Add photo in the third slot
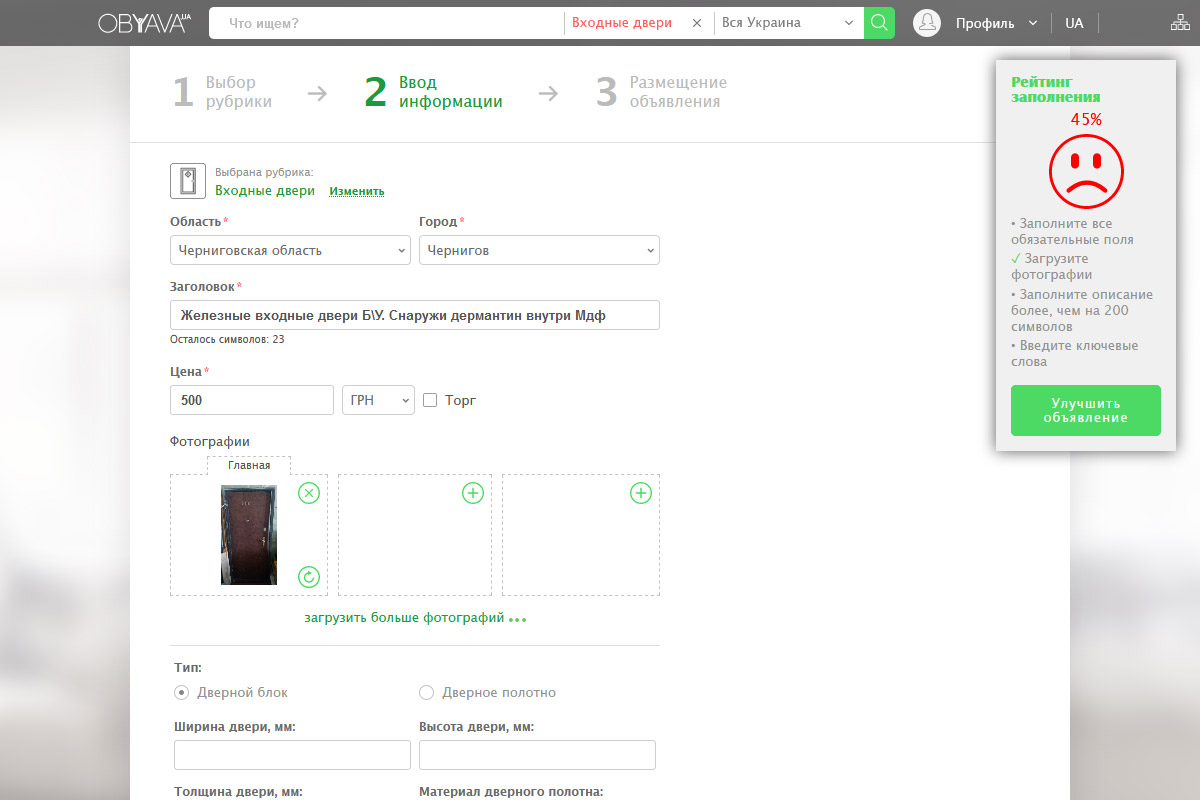 641,493
